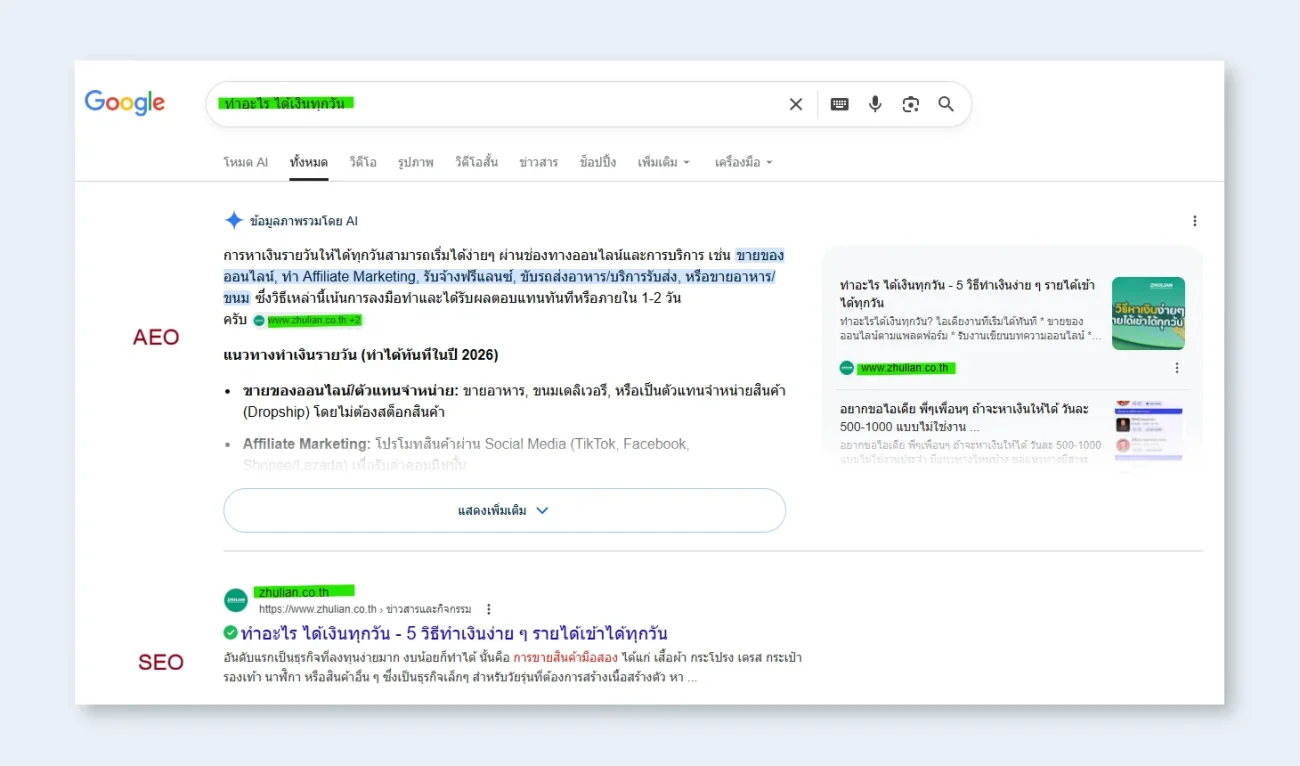Click thumbnail of the อยากขอไอเดีย card
Screen dimensions: 1300x766
[x=1148, y=431]
